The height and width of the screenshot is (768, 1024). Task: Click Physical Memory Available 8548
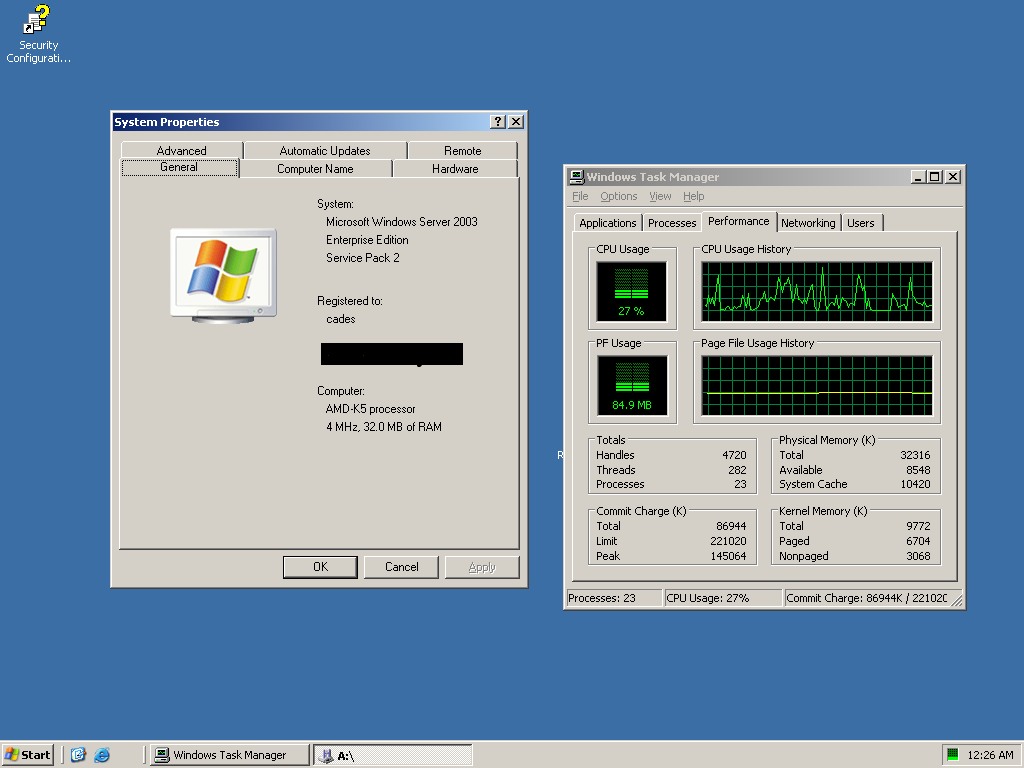click(x=918, y=470)
